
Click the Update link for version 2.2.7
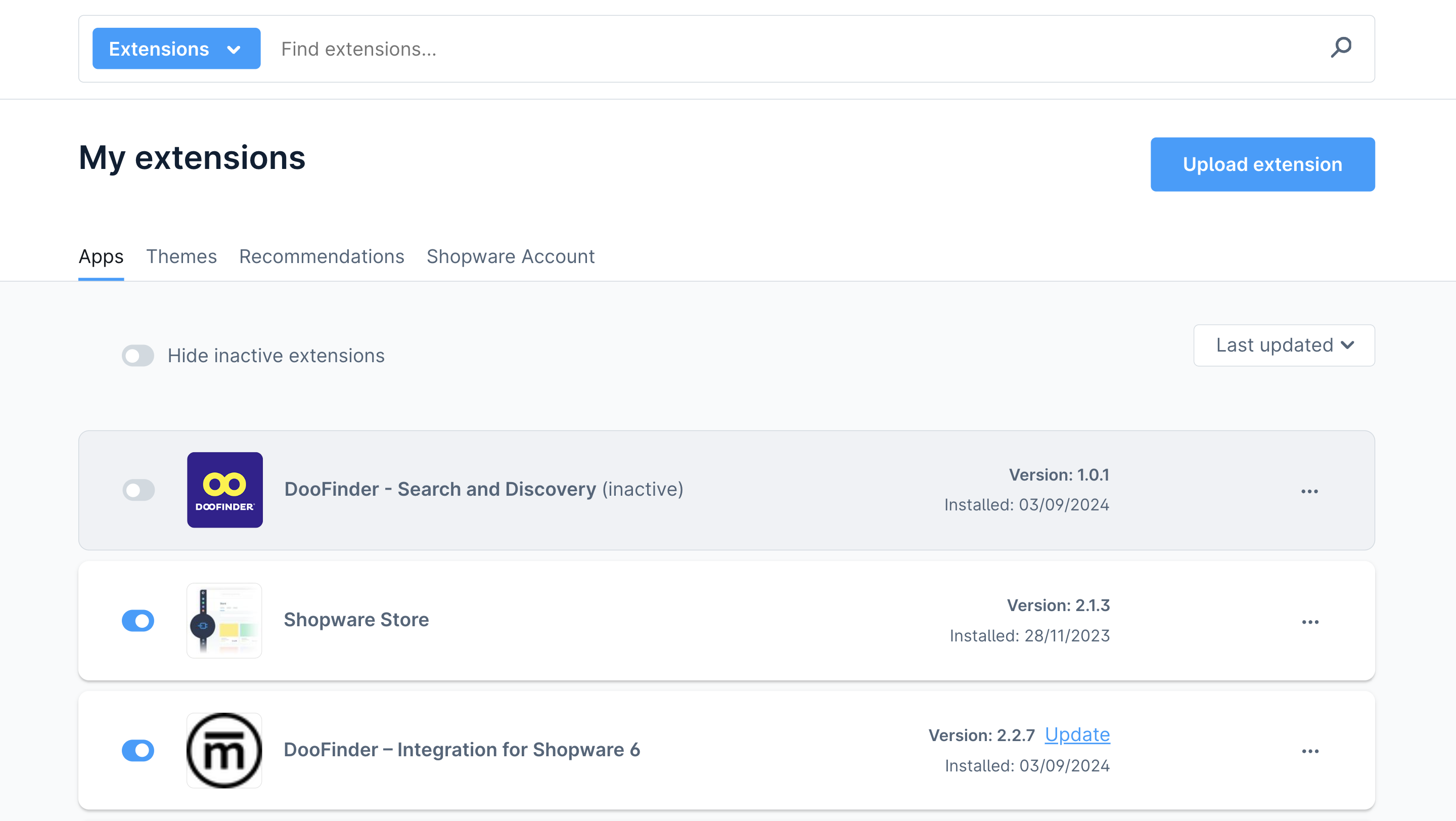tap(1077, 734)
